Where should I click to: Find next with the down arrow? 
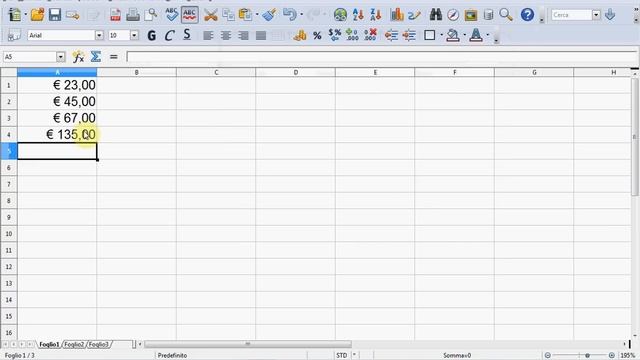[x=610, y=15]
